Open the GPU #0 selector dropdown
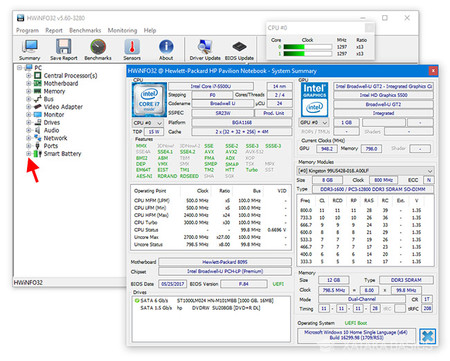Viewport: 450px width, 361px height. tap(313, 123)
